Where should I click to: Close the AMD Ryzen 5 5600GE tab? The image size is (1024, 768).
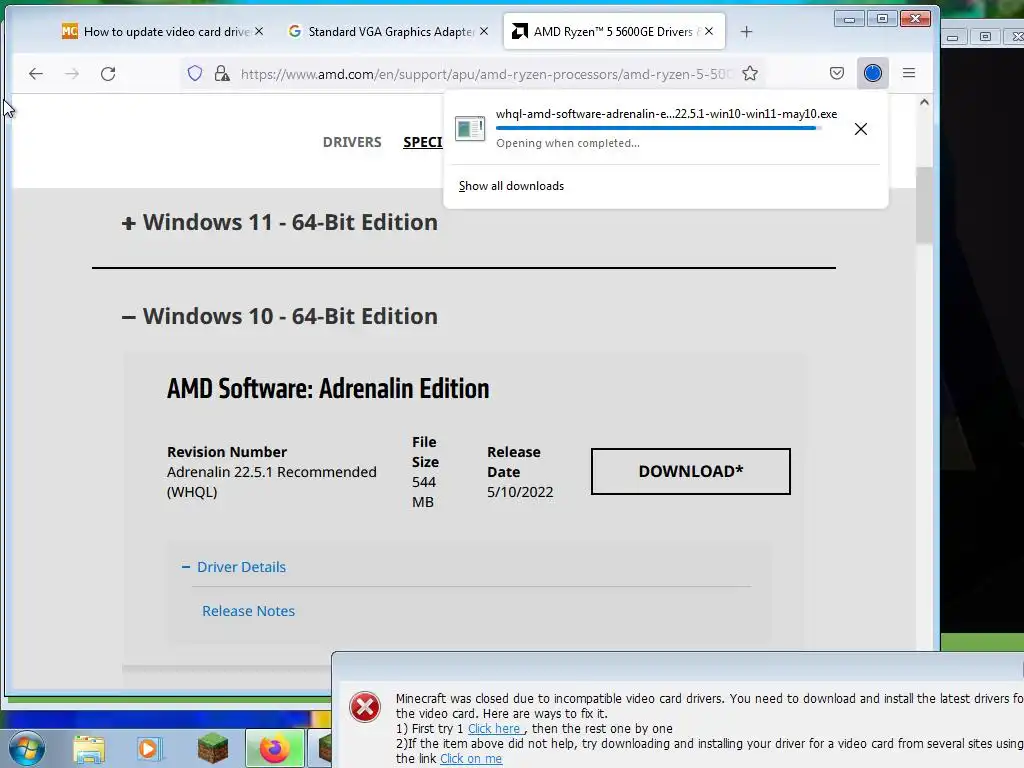(x=709, y=31)
